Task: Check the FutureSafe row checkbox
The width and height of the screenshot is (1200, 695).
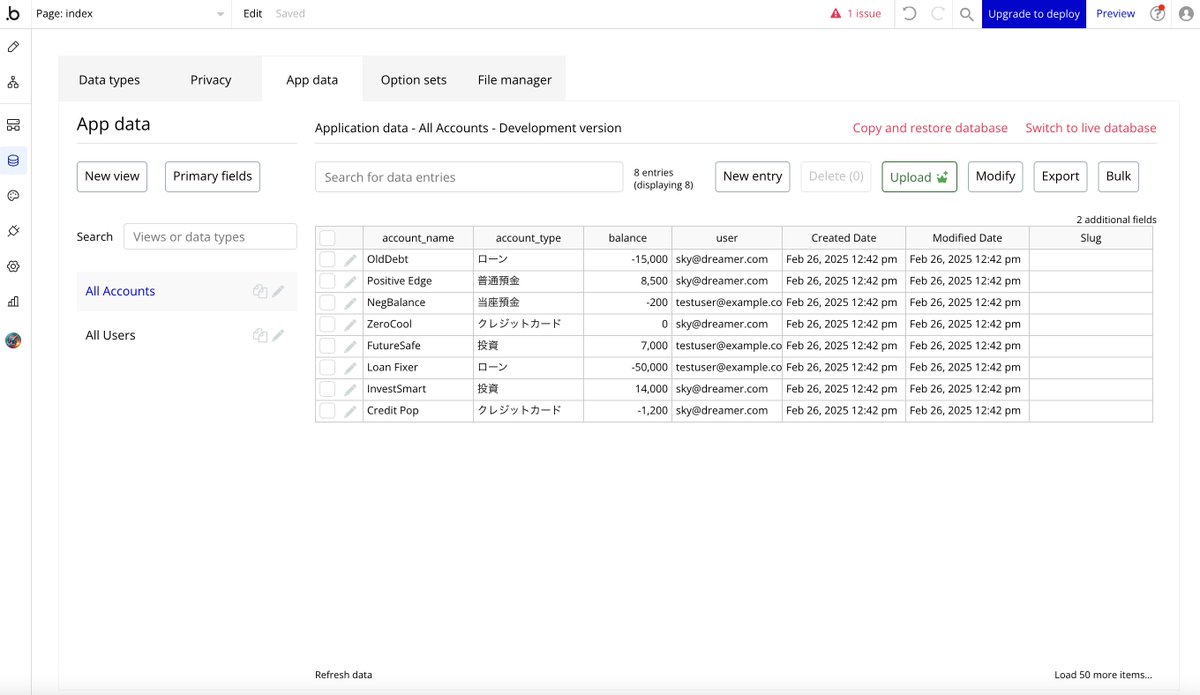Action: tap(327, 345)
